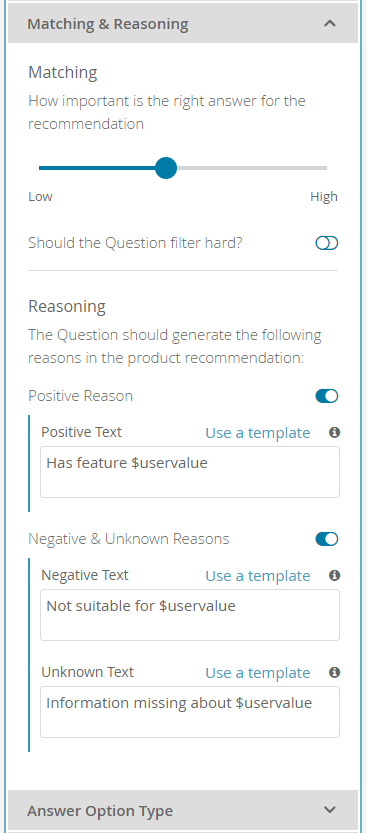Disable the Positive Reason toggle
The width and height of the screenshot is (367, 833).
[327, 396]
